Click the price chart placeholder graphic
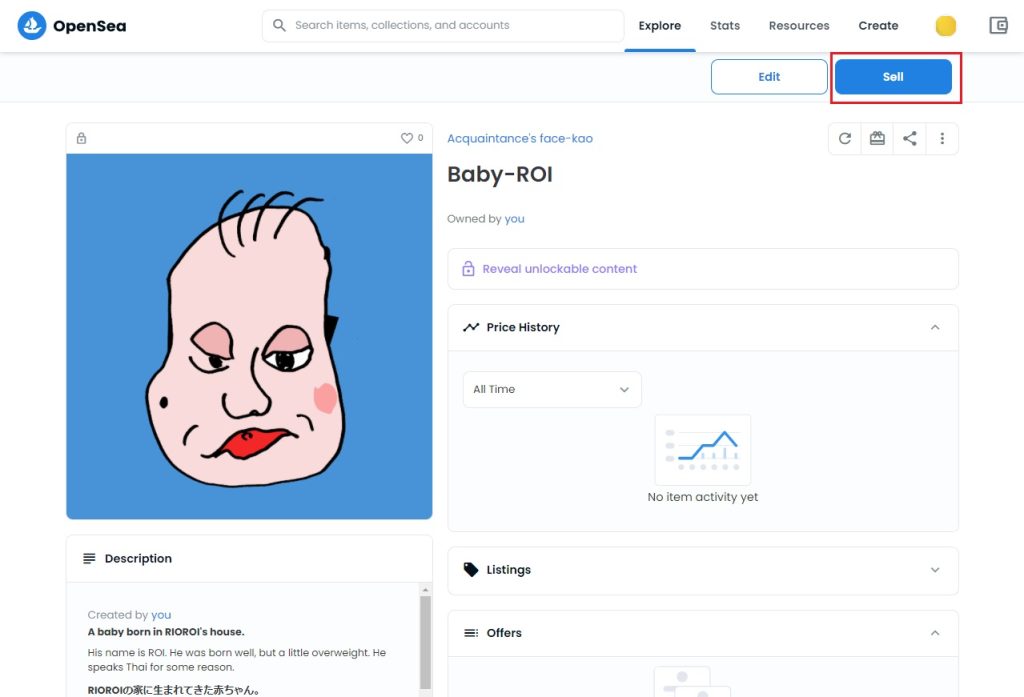This screenshot has height=697, width=1024. [703, 449]
